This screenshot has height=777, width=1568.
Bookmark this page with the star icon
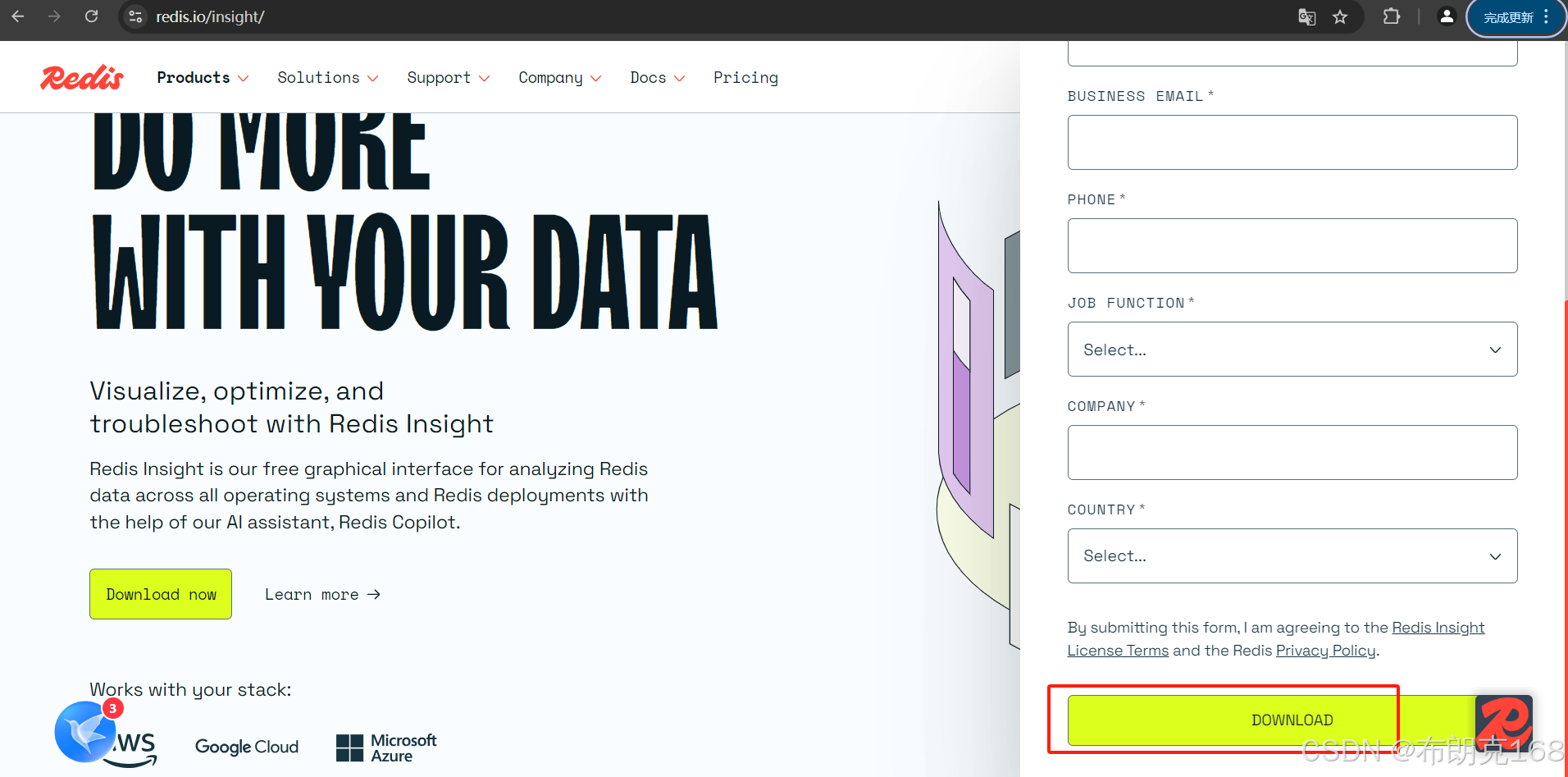coord(1340,16)
